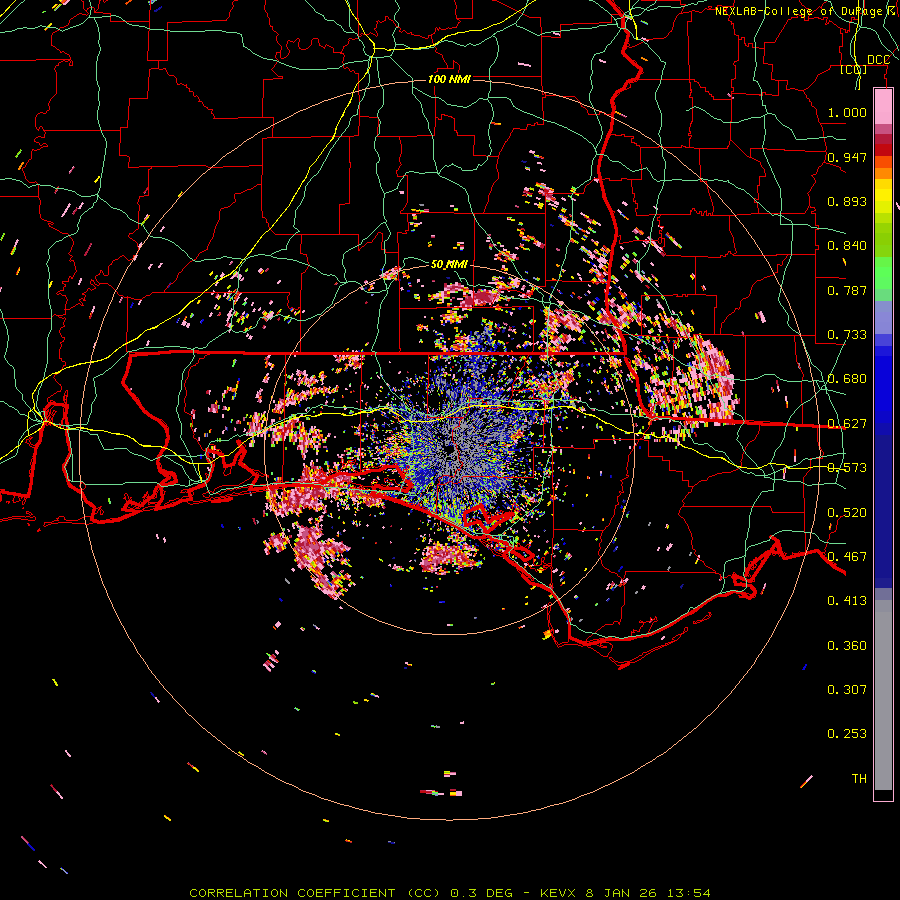Pick the pink top segment of color bar
The width and height of the screenshot is (900, 900).
tap(883, 105)
